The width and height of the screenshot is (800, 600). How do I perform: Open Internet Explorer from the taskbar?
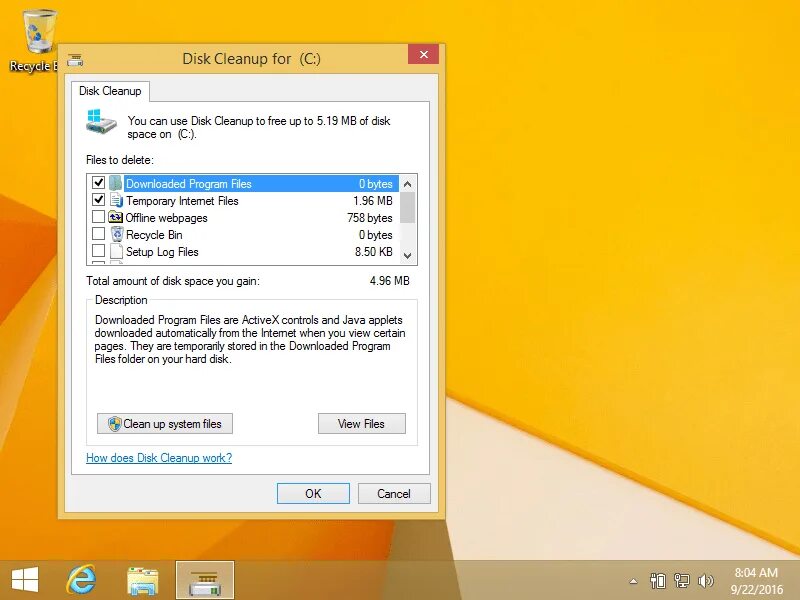[x=81, y=579]
